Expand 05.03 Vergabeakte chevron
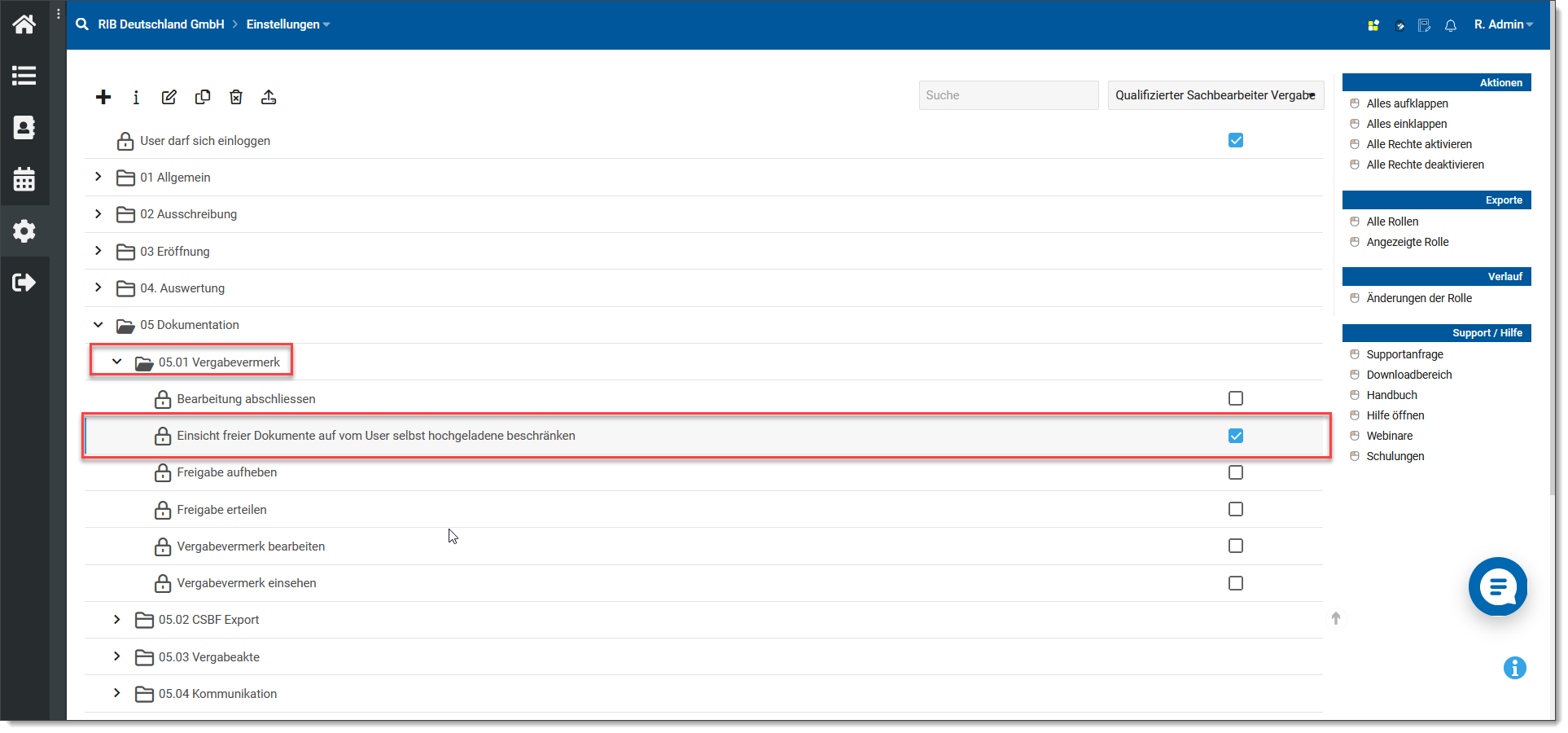The height and width of the screenshot is (733, 1568). (117, 656)
